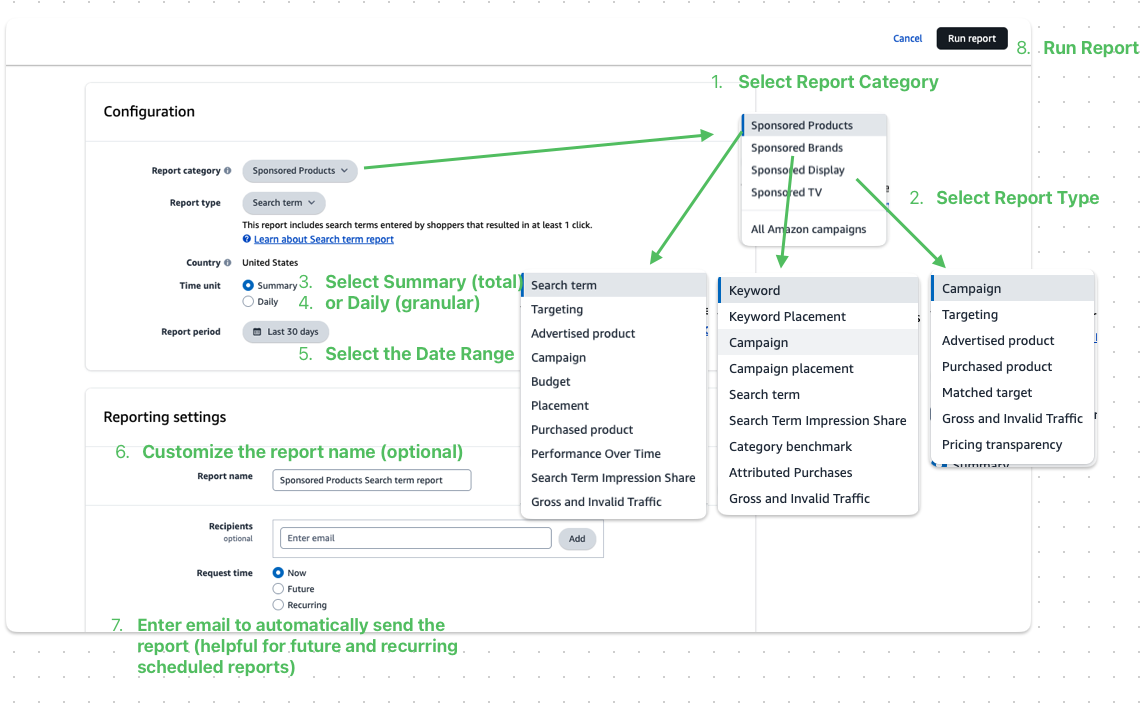The image size is (1147, 703).
Task: Choose Category benchmark report type
Action: 819,447
